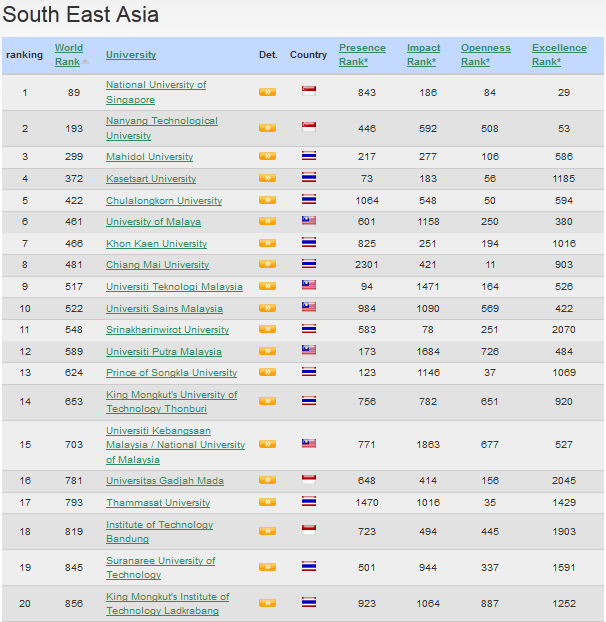Click the details arrow for Mahidol University
606x622 pixels.
point(267,156)
